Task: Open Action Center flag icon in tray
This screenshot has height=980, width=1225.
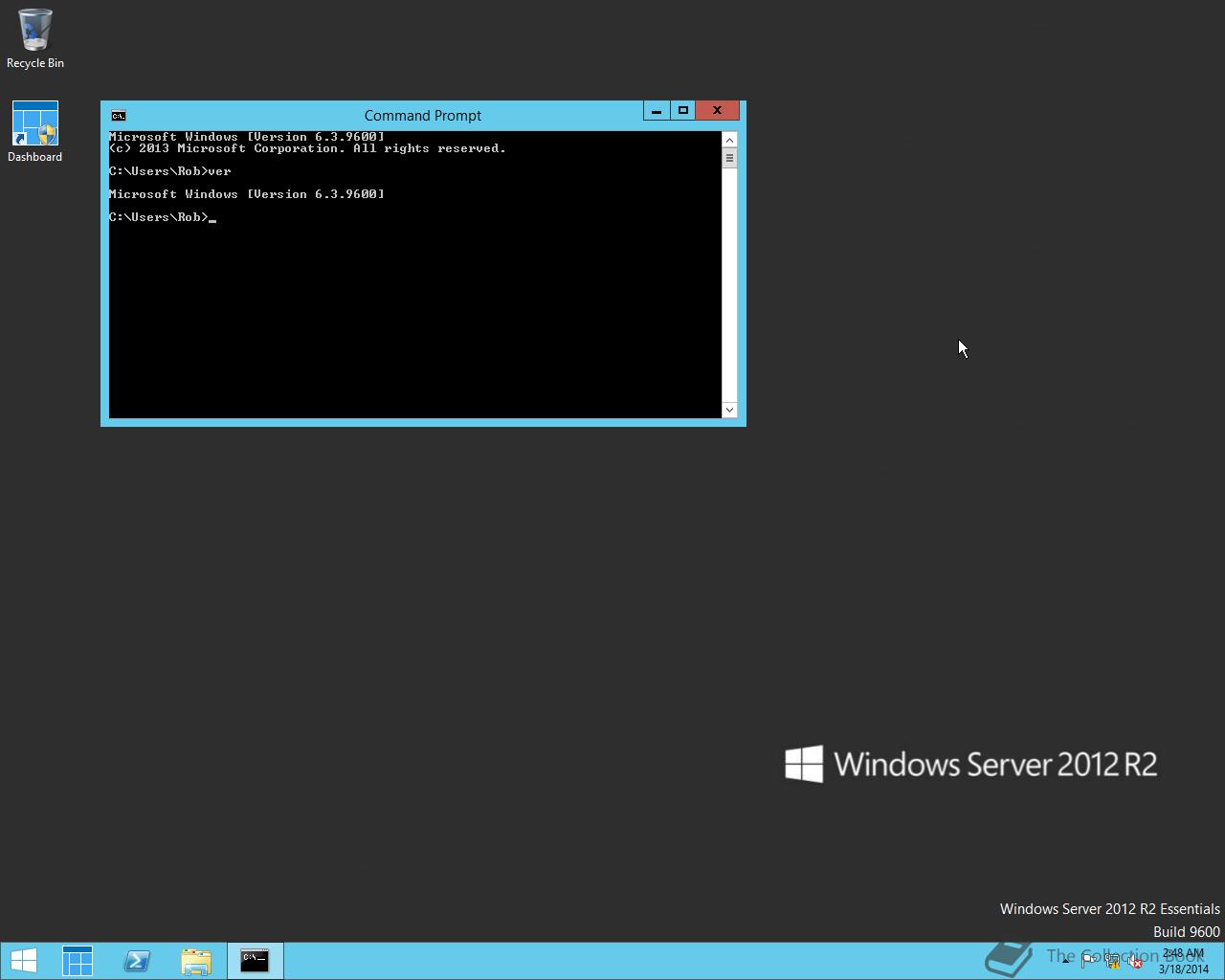Action: (1089, 961)
